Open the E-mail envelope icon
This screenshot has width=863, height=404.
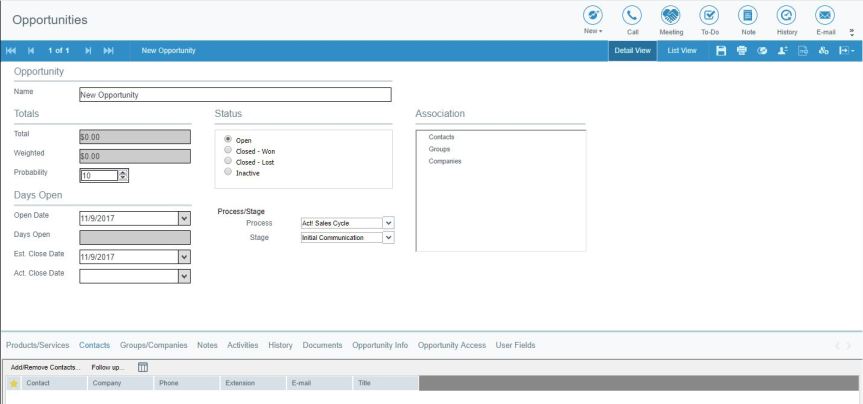825,15
